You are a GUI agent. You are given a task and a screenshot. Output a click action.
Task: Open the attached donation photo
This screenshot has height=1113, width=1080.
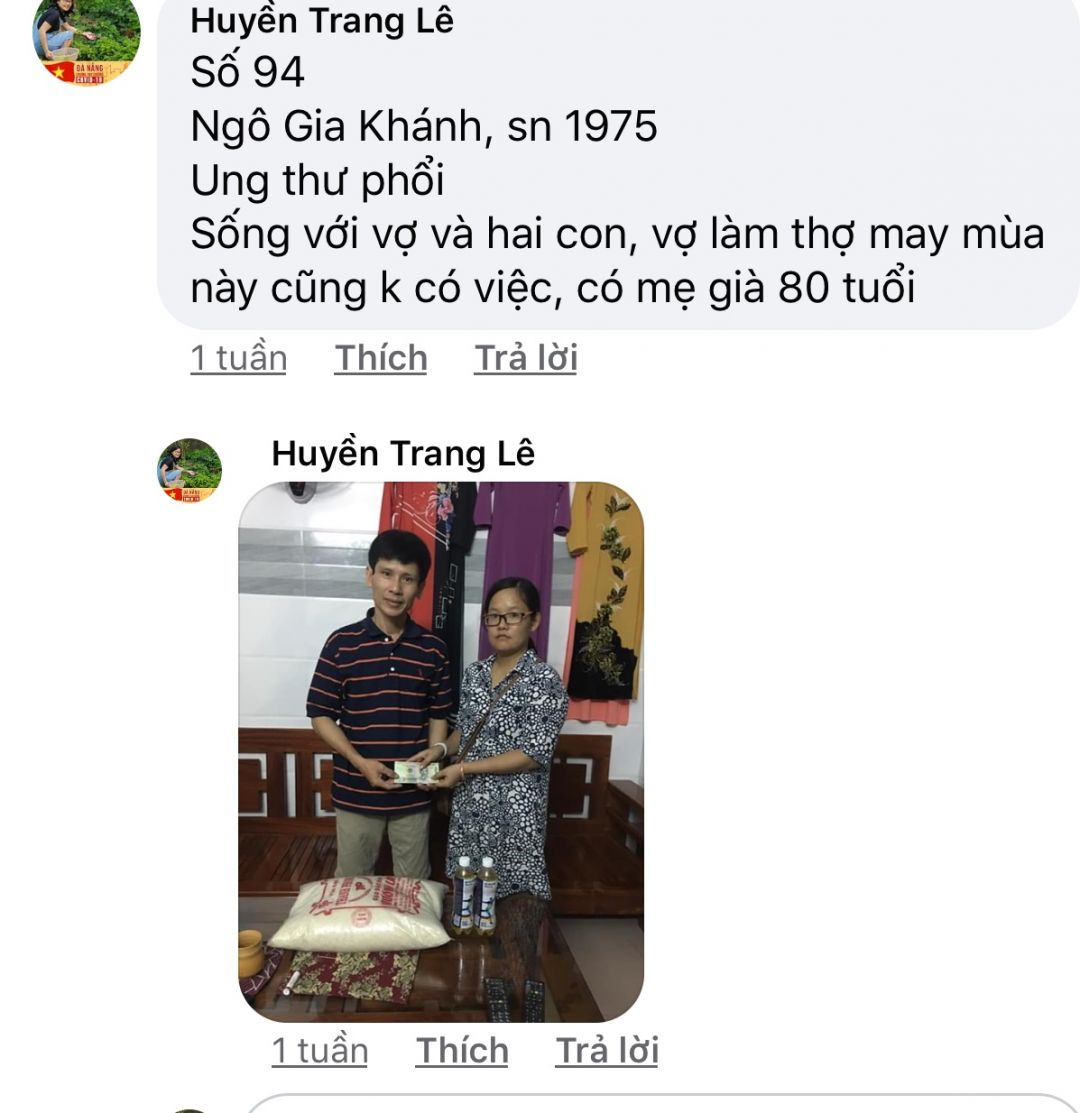(441, 752)
